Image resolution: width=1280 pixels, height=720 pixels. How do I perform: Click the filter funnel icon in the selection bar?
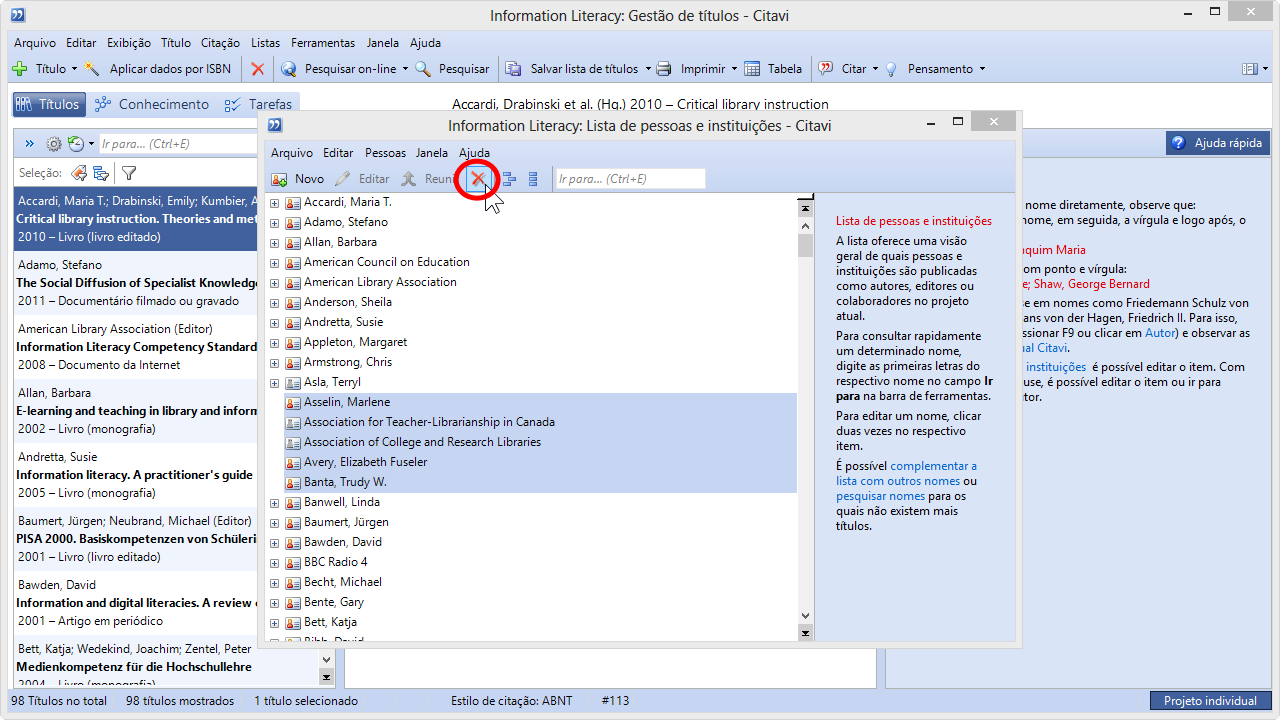tap(129, 173)
